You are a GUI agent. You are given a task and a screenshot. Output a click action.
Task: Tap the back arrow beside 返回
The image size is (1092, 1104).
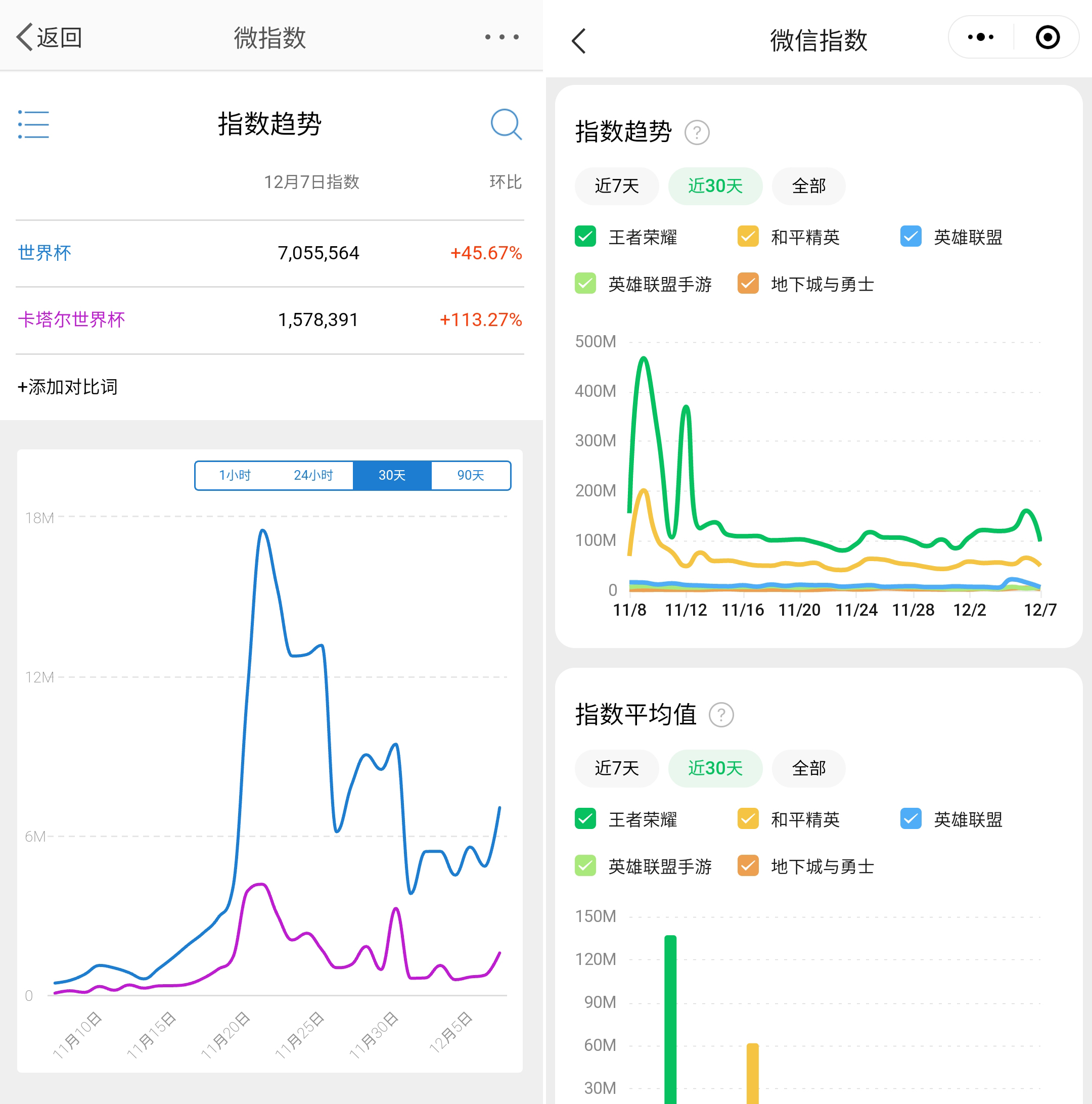[24, 38]
